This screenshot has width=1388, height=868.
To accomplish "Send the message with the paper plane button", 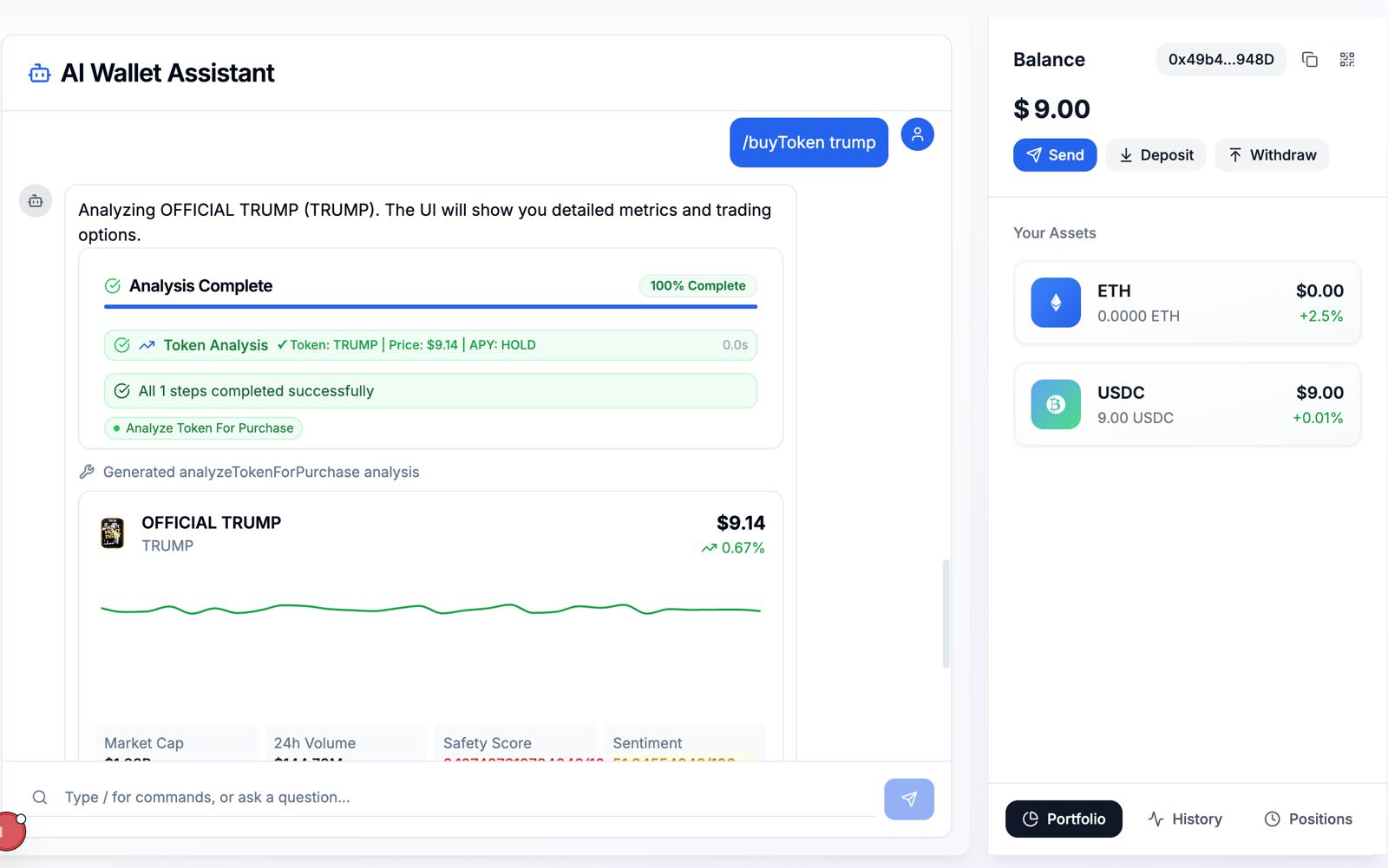I will coord(909,799).
